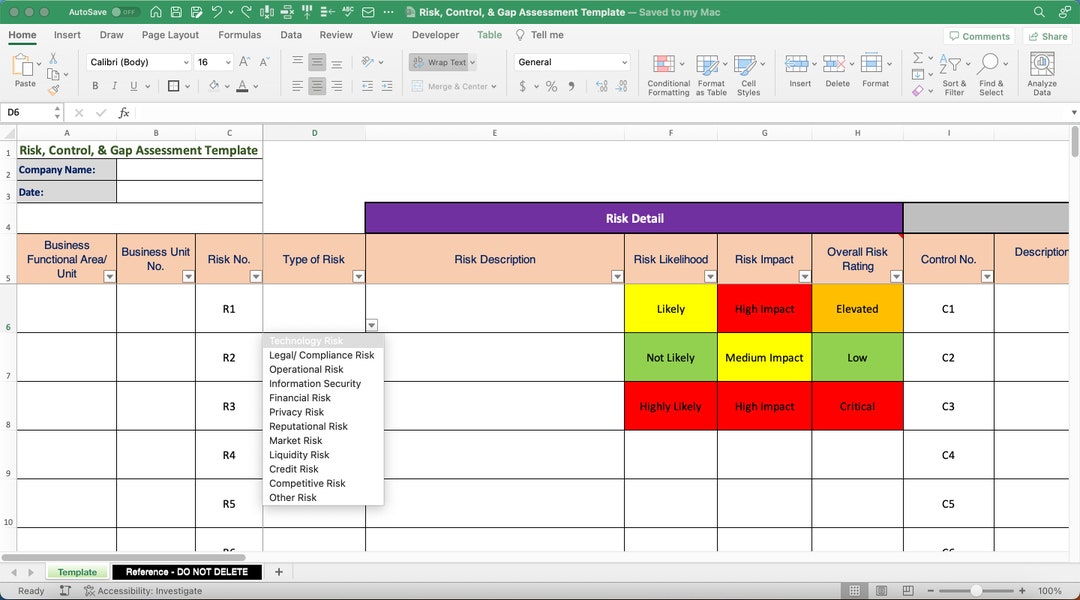Open the Reference - DO NOT DELETE sheet

pos(188,571)
